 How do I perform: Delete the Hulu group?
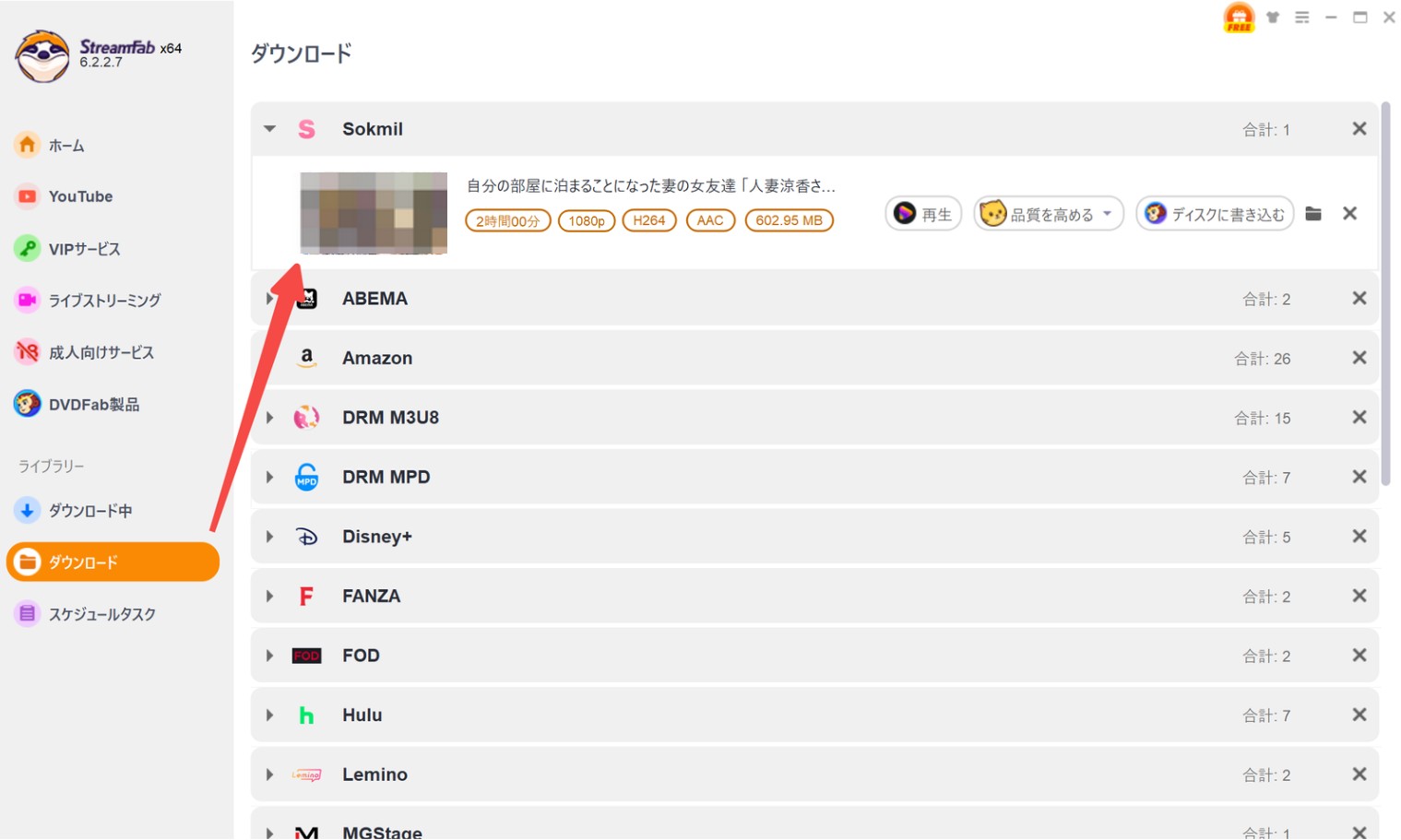click(x=1359, y=715)
